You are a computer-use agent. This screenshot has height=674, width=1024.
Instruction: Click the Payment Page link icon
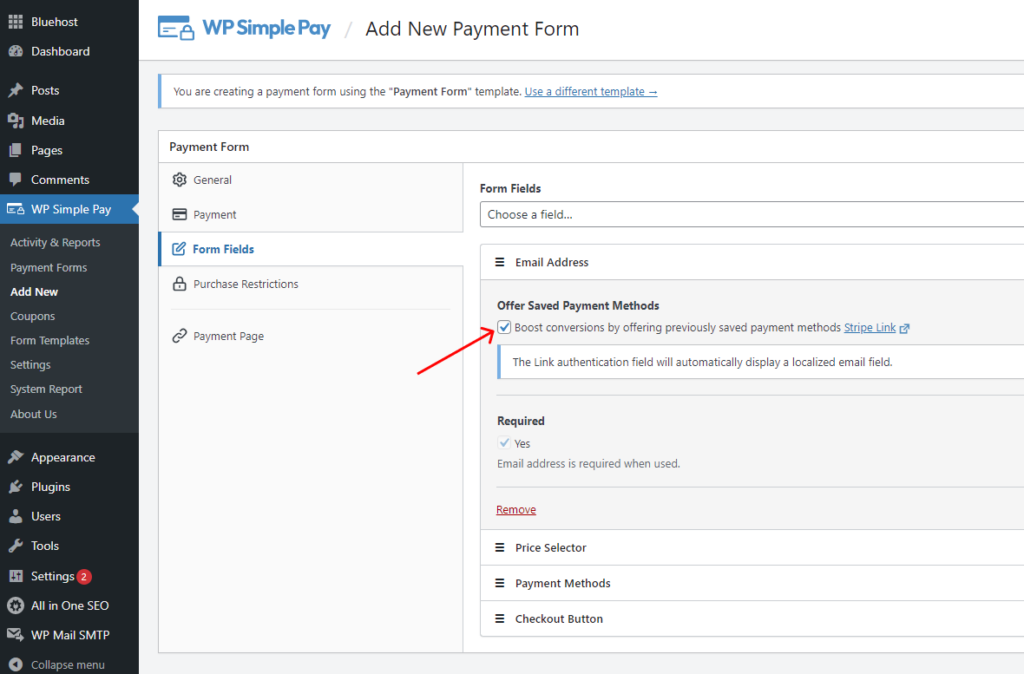point(179,336)
